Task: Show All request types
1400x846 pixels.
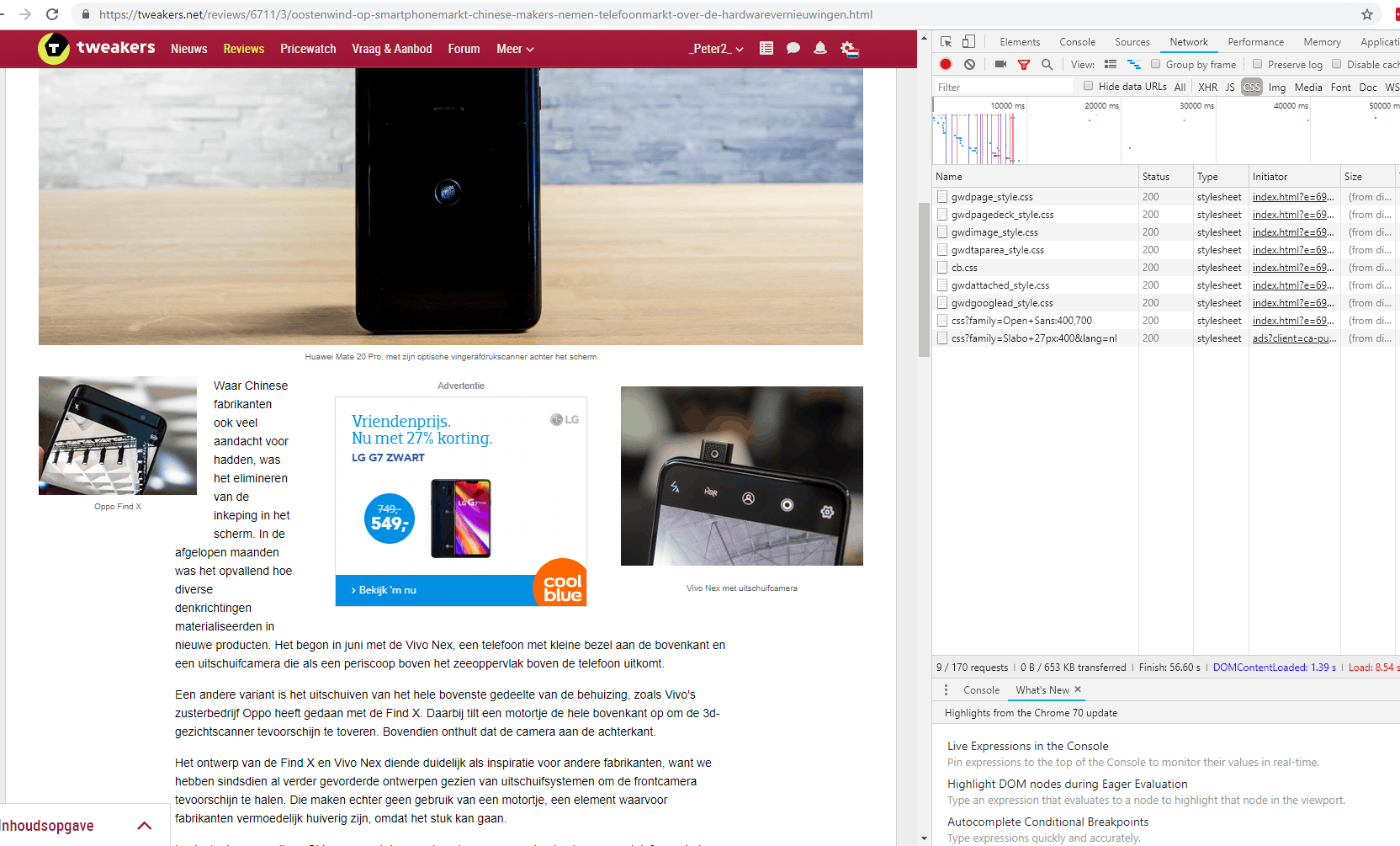Action: point(1180,87)
